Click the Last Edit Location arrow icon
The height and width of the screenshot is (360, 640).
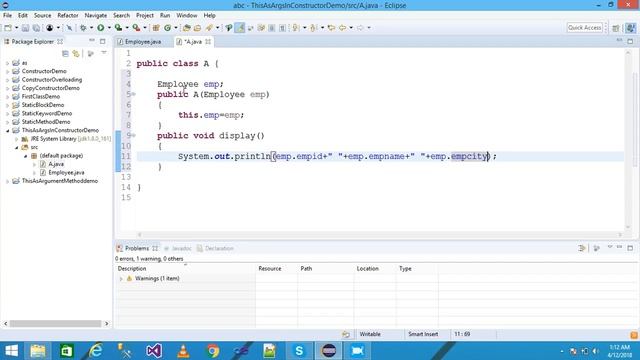coord(331,28)
